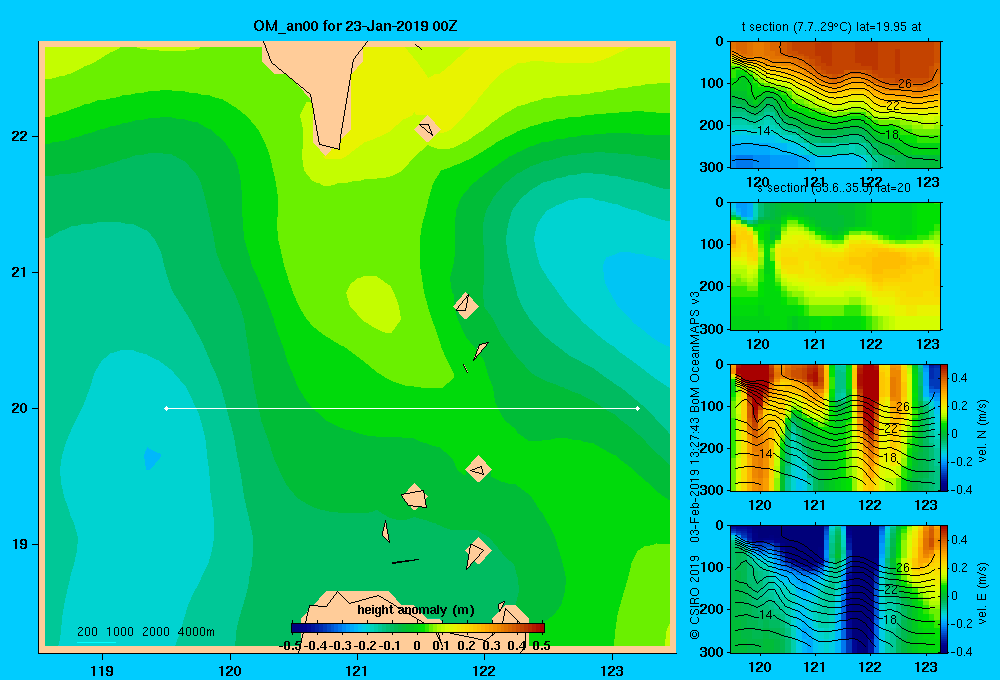Click the depth contour legend '200 1000 2000 4000m'

click(x=145, y=632)
